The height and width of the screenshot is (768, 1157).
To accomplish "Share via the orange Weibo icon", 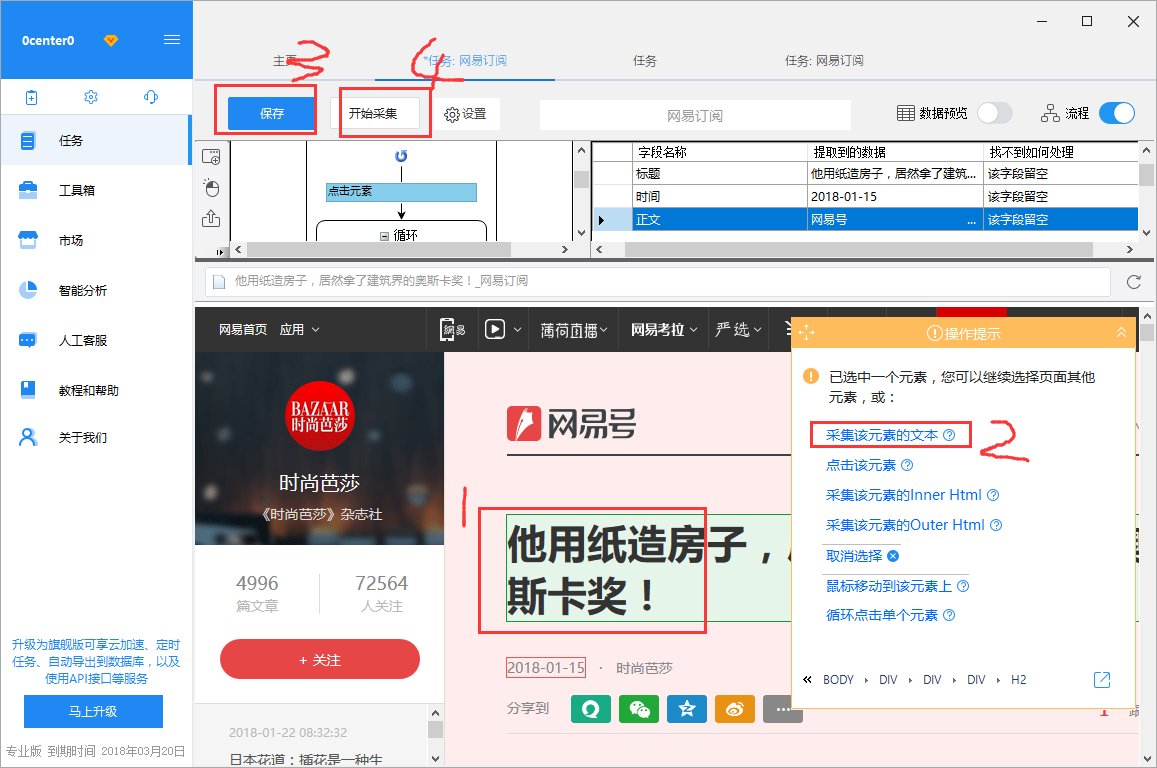I will 735,709.
